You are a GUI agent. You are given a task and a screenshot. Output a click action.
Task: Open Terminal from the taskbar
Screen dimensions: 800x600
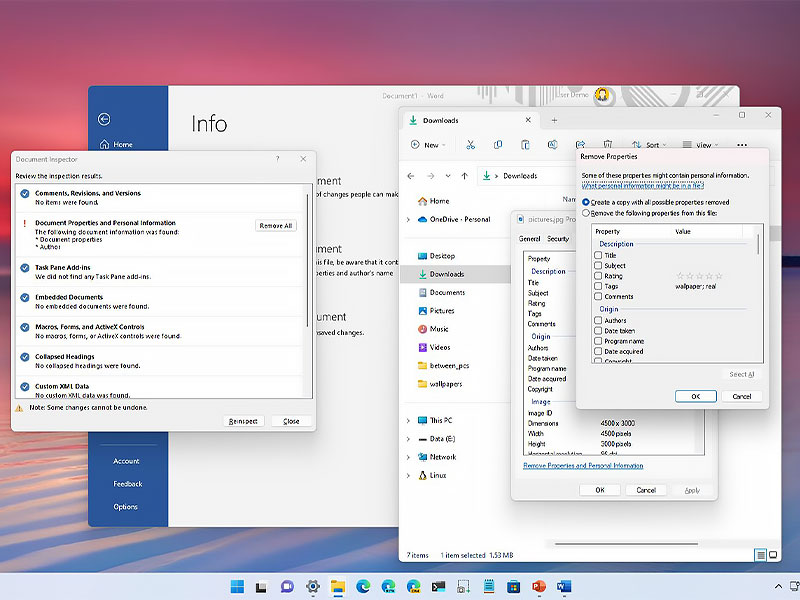438,587
